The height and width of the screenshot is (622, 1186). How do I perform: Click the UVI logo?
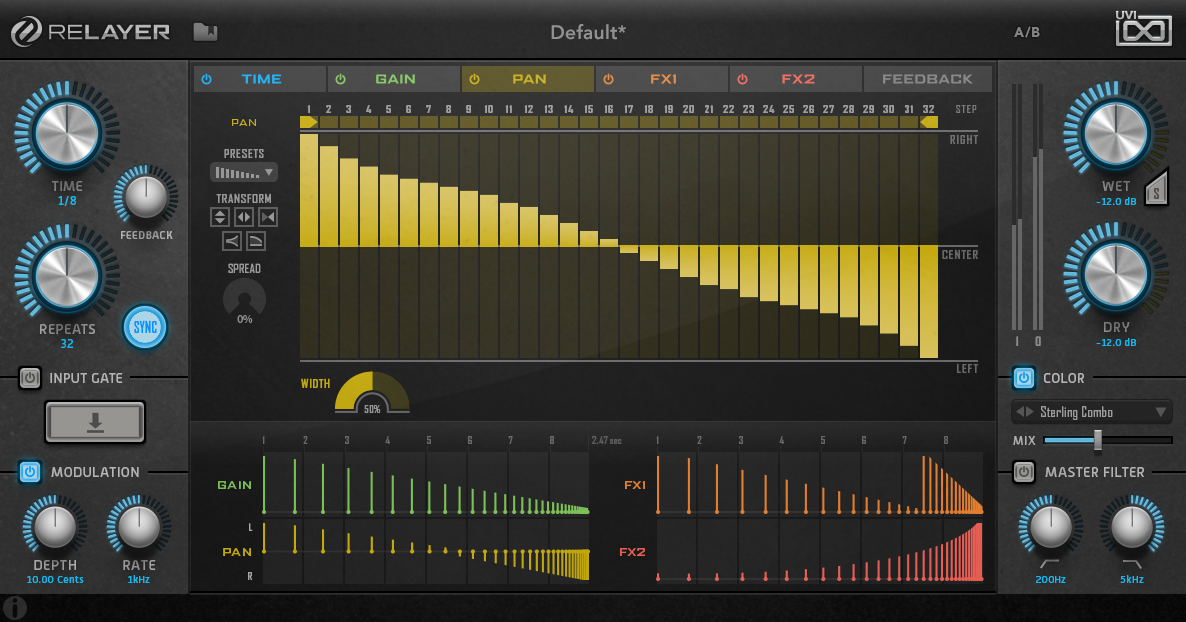(x=1144, y=29)
